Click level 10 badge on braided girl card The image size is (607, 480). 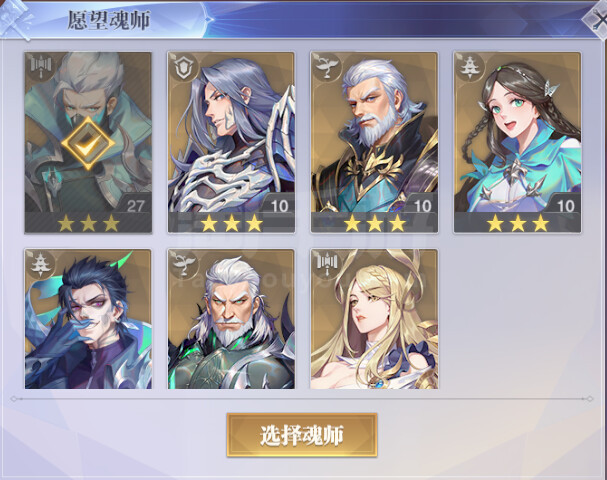pyautogui.click(x=566, y=205)
